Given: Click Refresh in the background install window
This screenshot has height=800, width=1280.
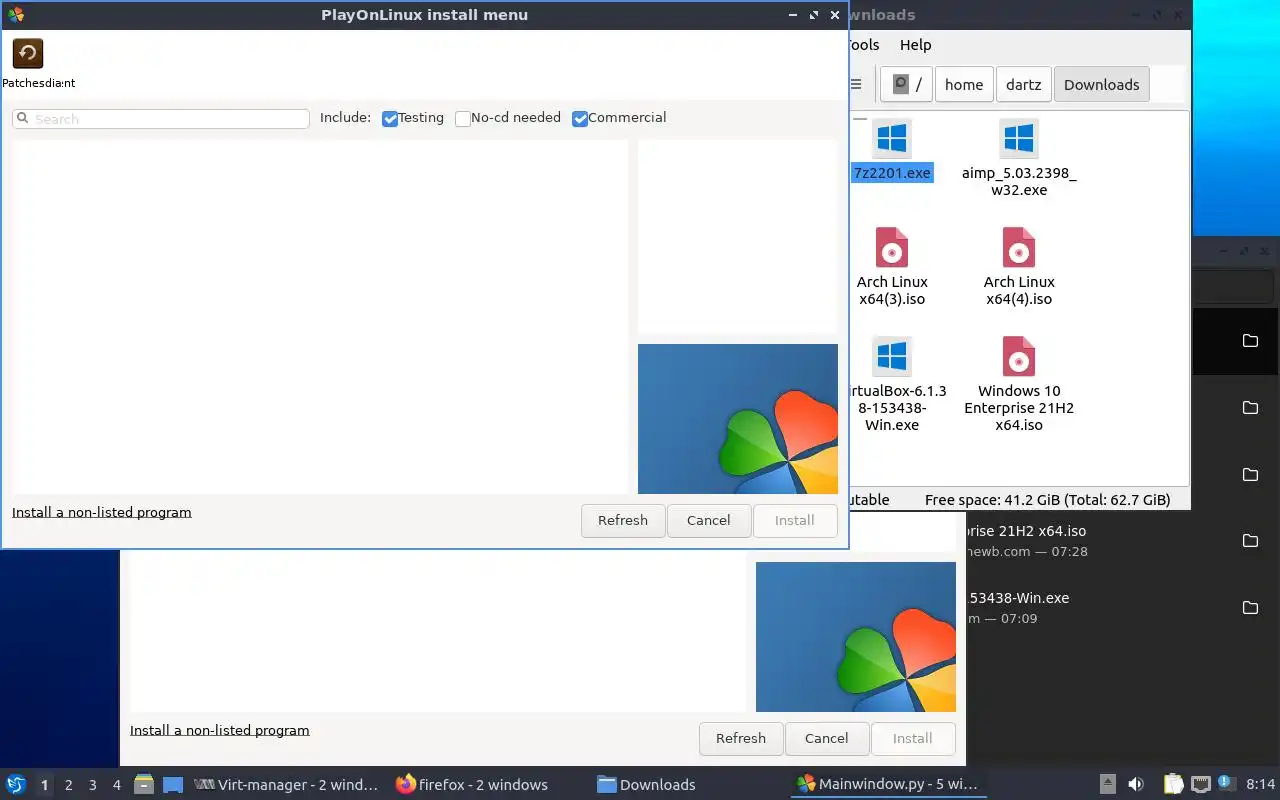Looking at the screenshot, I should (x=741, y=738).
